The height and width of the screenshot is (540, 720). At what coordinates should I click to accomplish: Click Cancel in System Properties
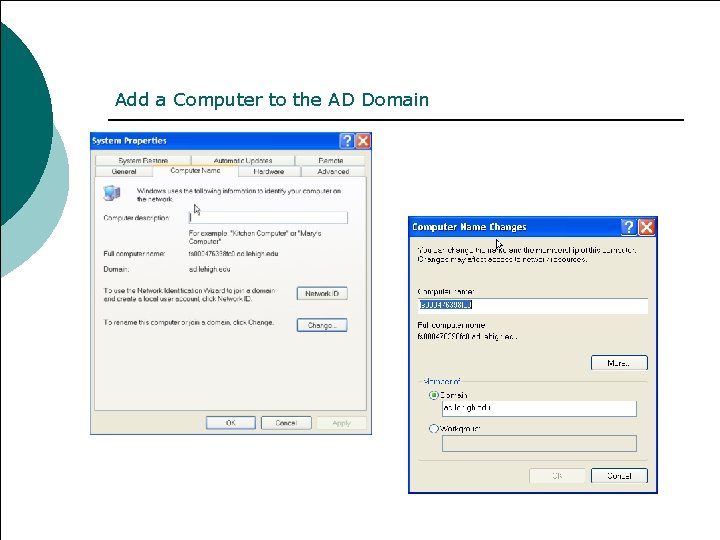click(286, 423)
